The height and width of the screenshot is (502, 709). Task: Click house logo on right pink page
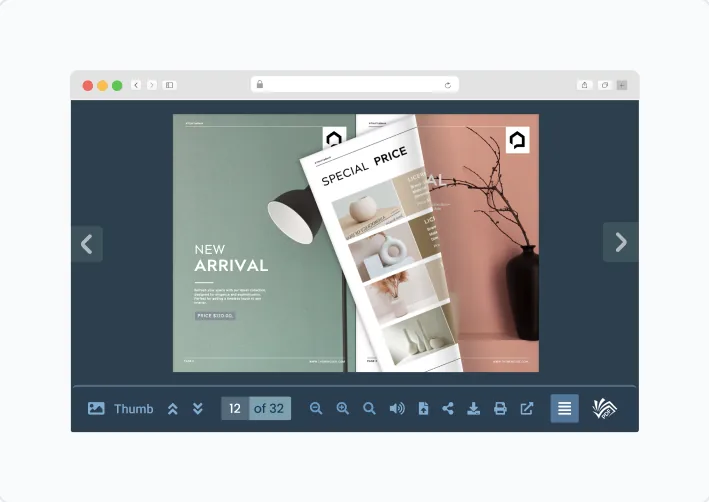[518, 140]
